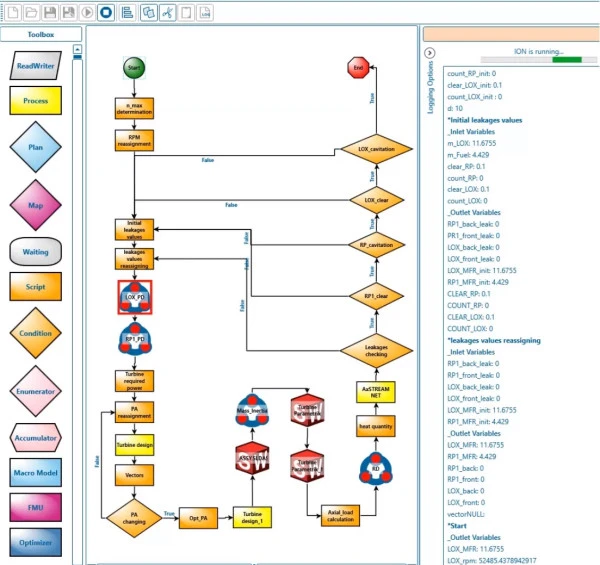
Task: Click the '*Initial leakages values' log heading
Action: (x=484, y=120)
